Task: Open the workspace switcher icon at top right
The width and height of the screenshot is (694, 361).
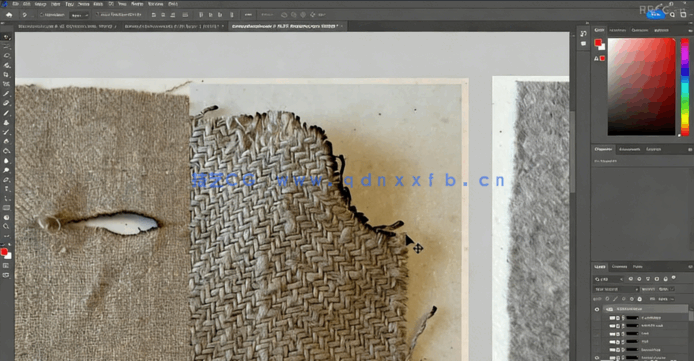Action: tap(683, 15)
